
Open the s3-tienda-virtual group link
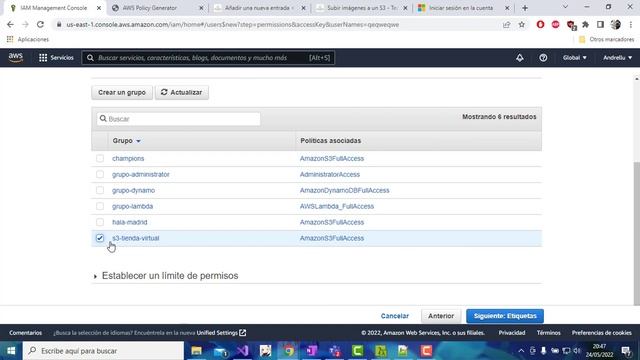click(136, 238)
